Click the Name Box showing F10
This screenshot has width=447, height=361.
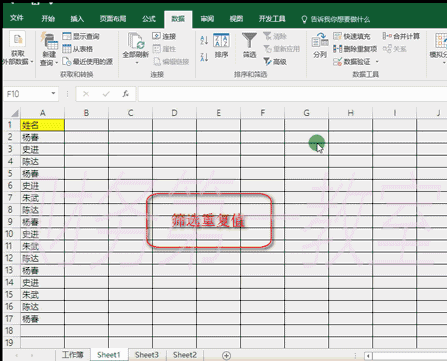(27, 94)
